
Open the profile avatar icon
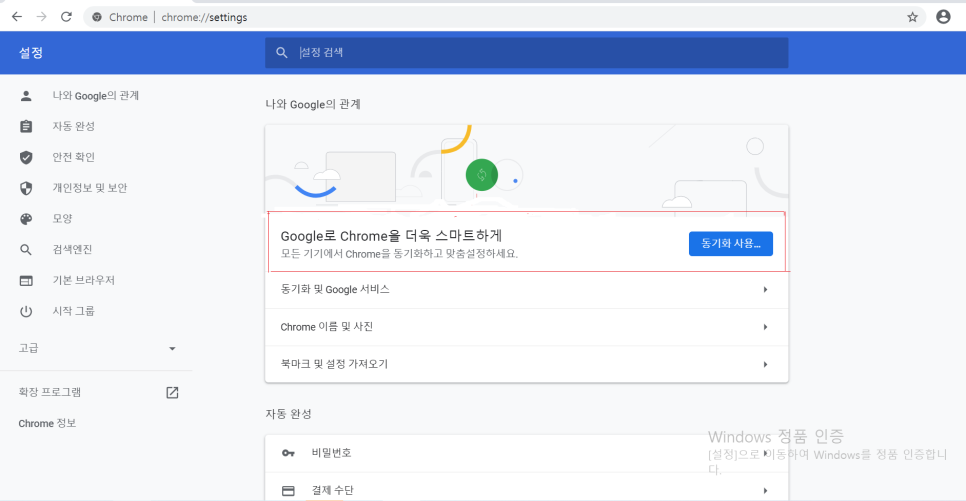point(943,17)
